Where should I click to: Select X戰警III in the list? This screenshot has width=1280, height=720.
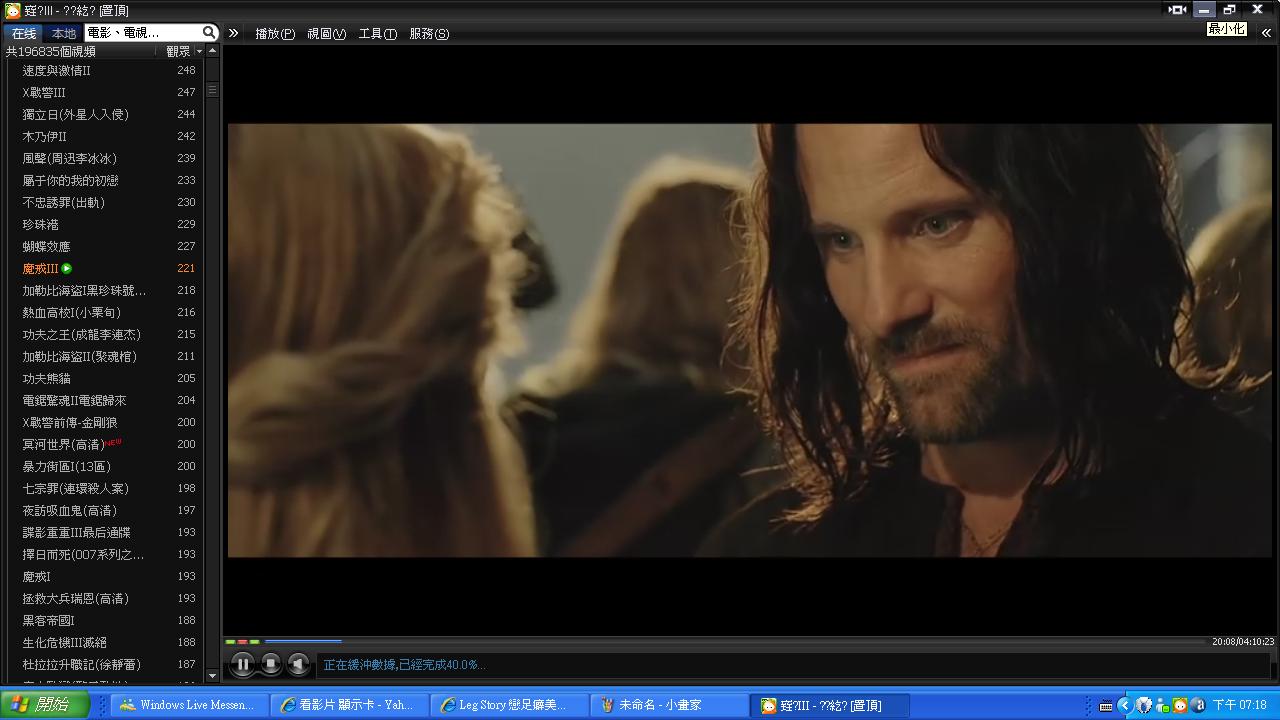(44, 93)
